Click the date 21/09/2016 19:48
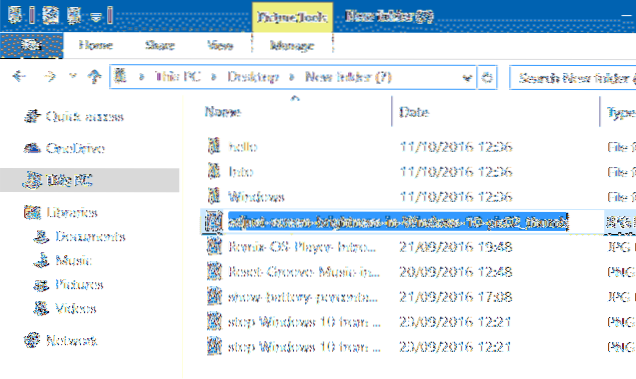The width and height of the screenshot is (636, 379). (456, 247)
